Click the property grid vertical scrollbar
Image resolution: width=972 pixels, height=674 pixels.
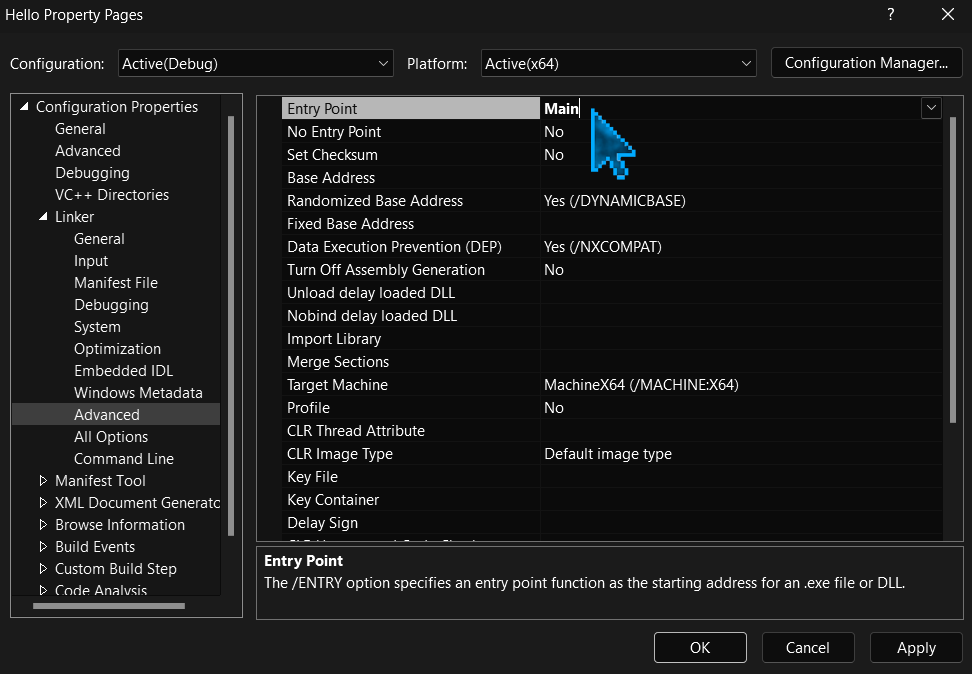(x=953, y=270)
